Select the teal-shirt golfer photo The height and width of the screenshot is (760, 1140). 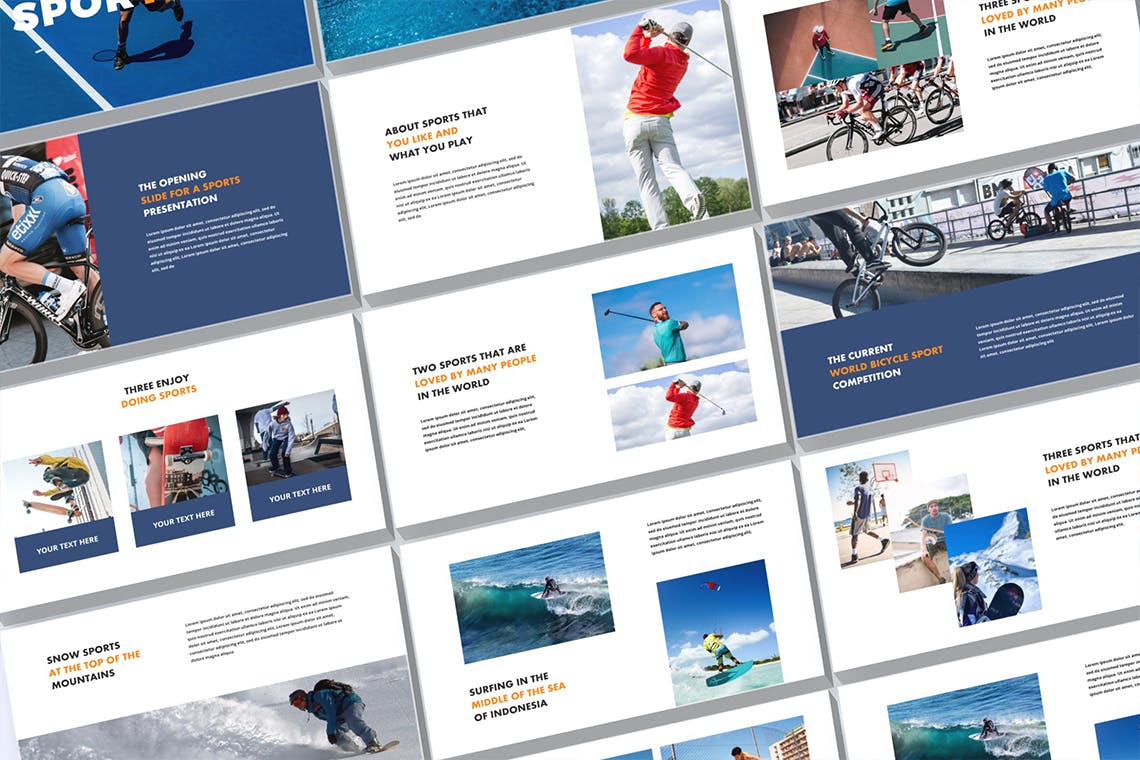click(668, 321)
